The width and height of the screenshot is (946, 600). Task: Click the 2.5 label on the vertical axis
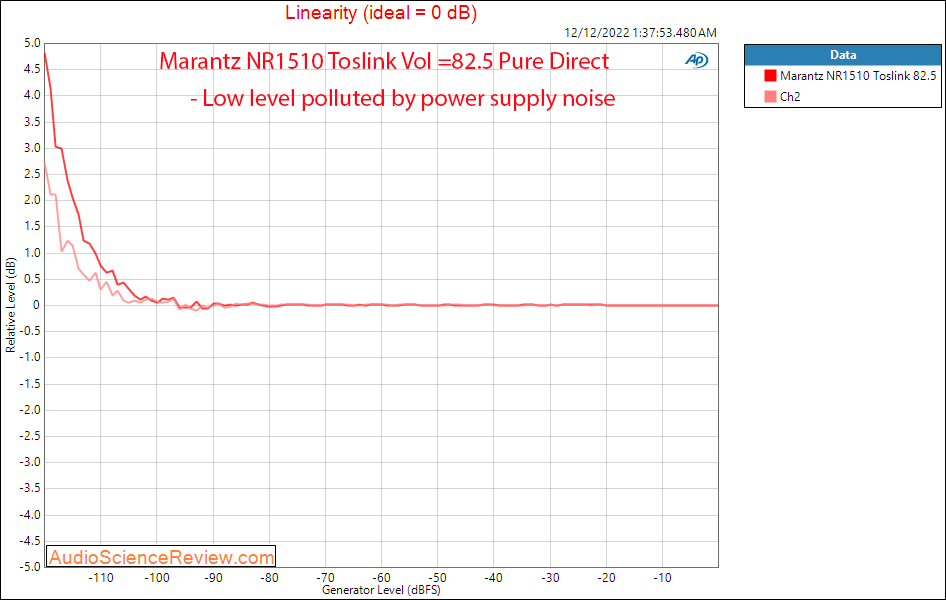[33, 174]
